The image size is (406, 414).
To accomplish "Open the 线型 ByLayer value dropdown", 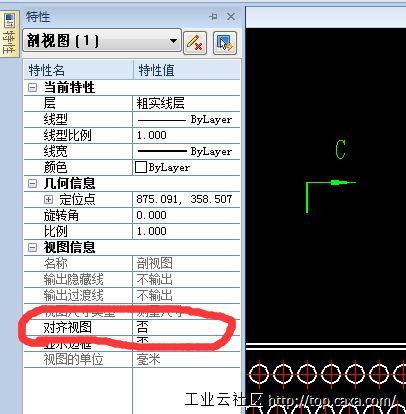I will point(186,120).
